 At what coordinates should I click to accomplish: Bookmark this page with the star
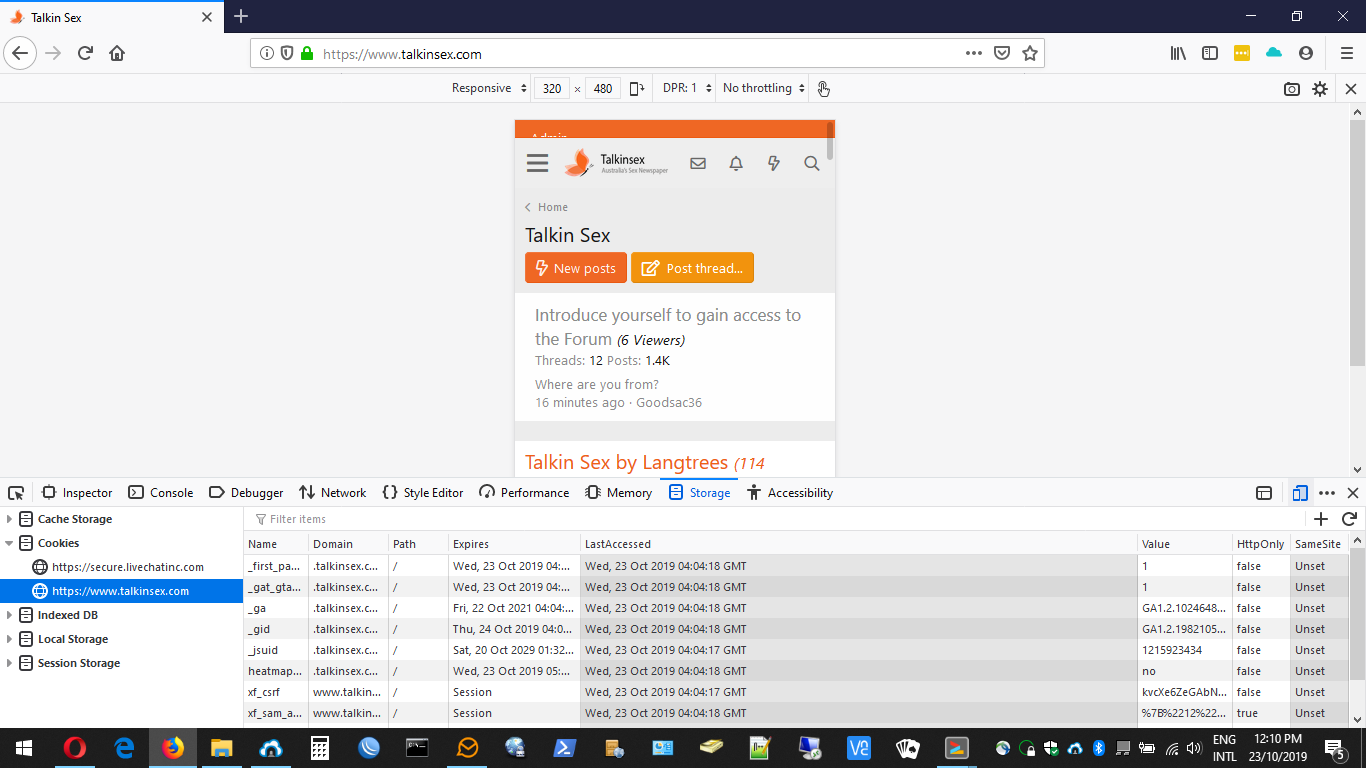(1030, 54)
